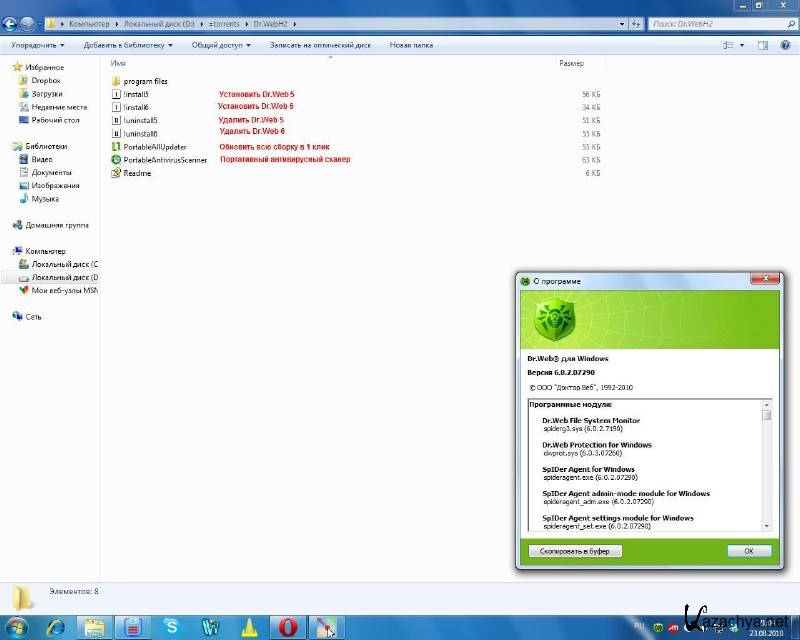Select the Readme file

[x=137, y=173]
